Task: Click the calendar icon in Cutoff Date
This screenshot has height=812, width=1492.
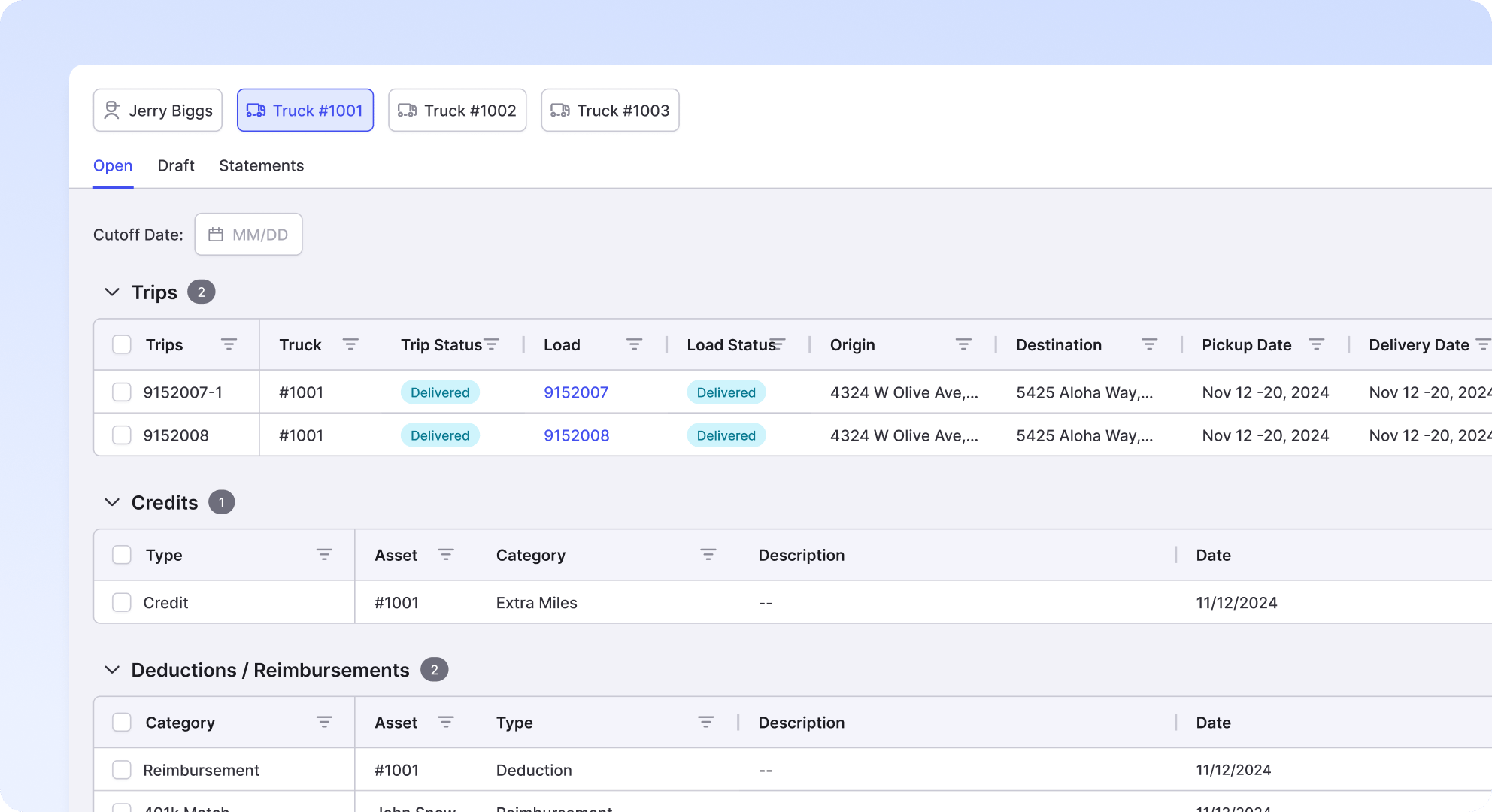Action: (x=216, y=235)
